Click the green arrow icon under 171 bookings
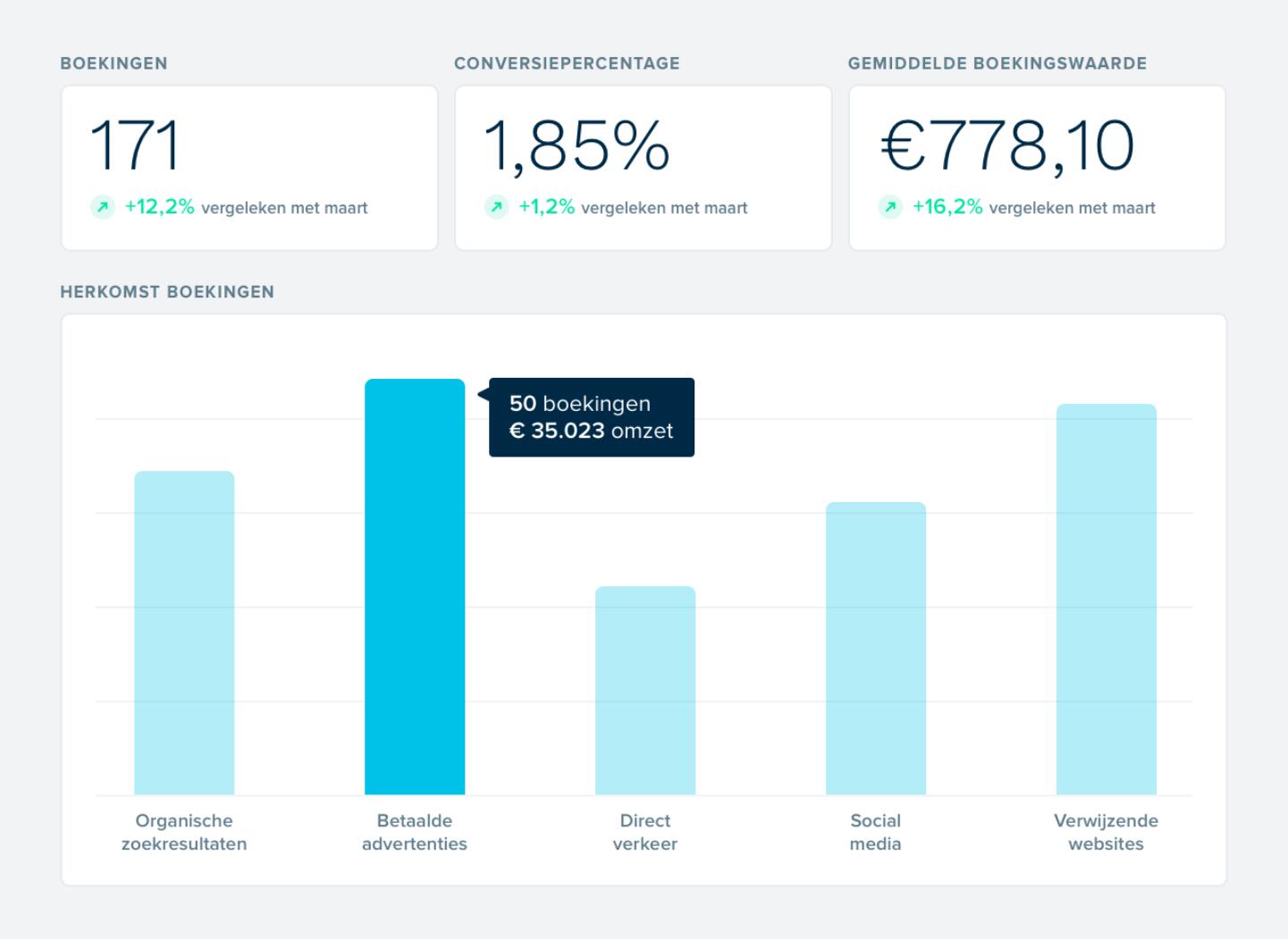 (103, 208)
